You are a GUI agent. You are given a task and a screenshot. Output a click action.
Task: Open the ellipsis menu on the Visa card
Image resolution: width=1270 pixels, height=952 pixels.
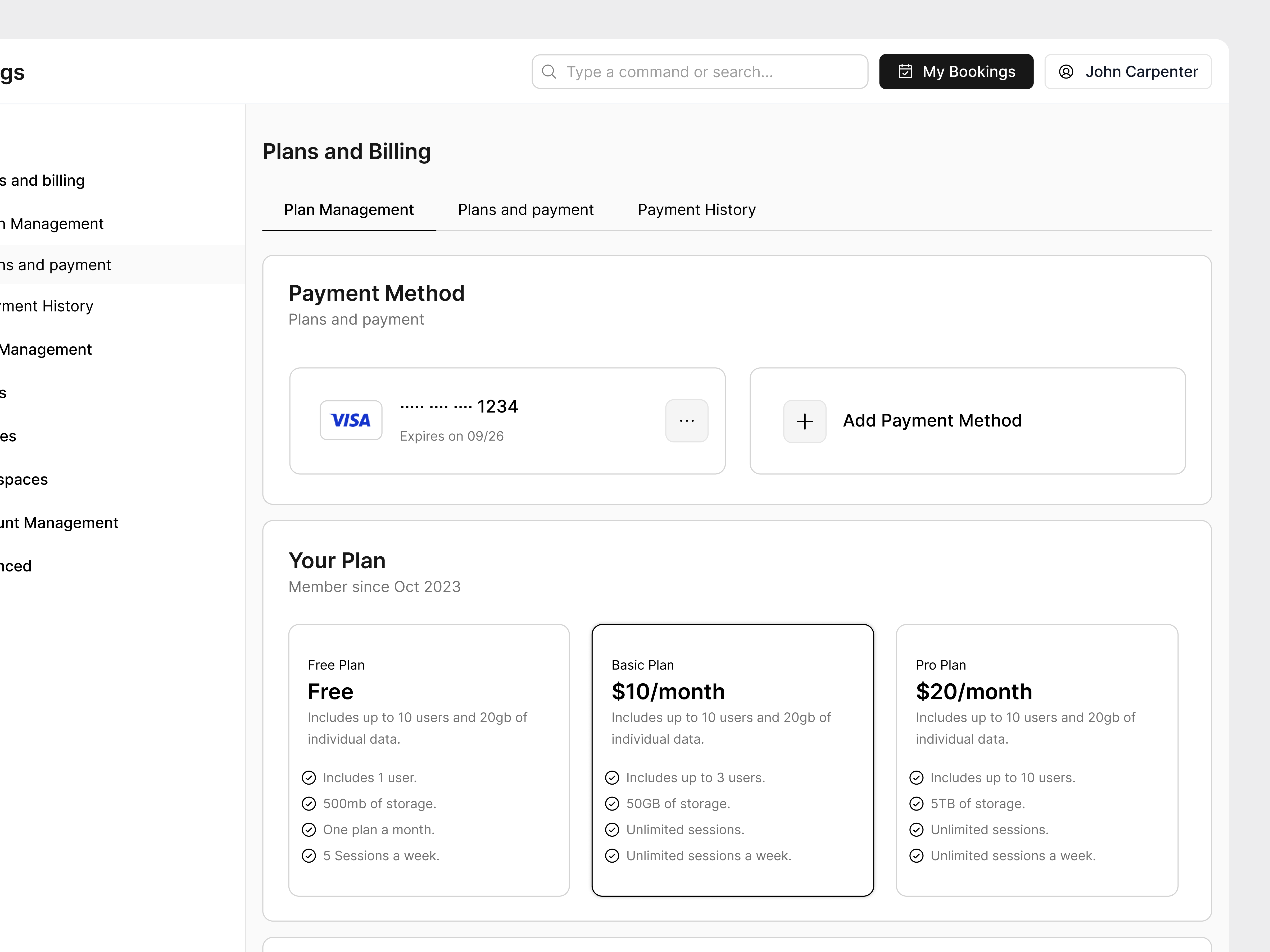point(687,421)
